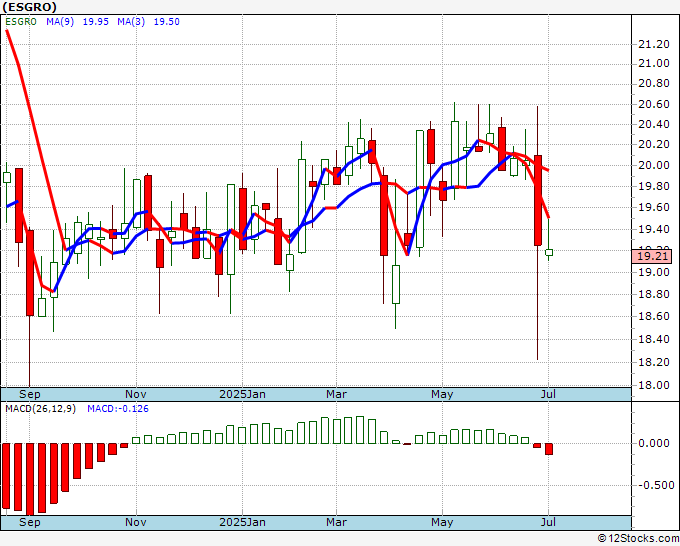Click the 20.80 price axis label
The image size is (680, 546).
(x=654, y=83)
